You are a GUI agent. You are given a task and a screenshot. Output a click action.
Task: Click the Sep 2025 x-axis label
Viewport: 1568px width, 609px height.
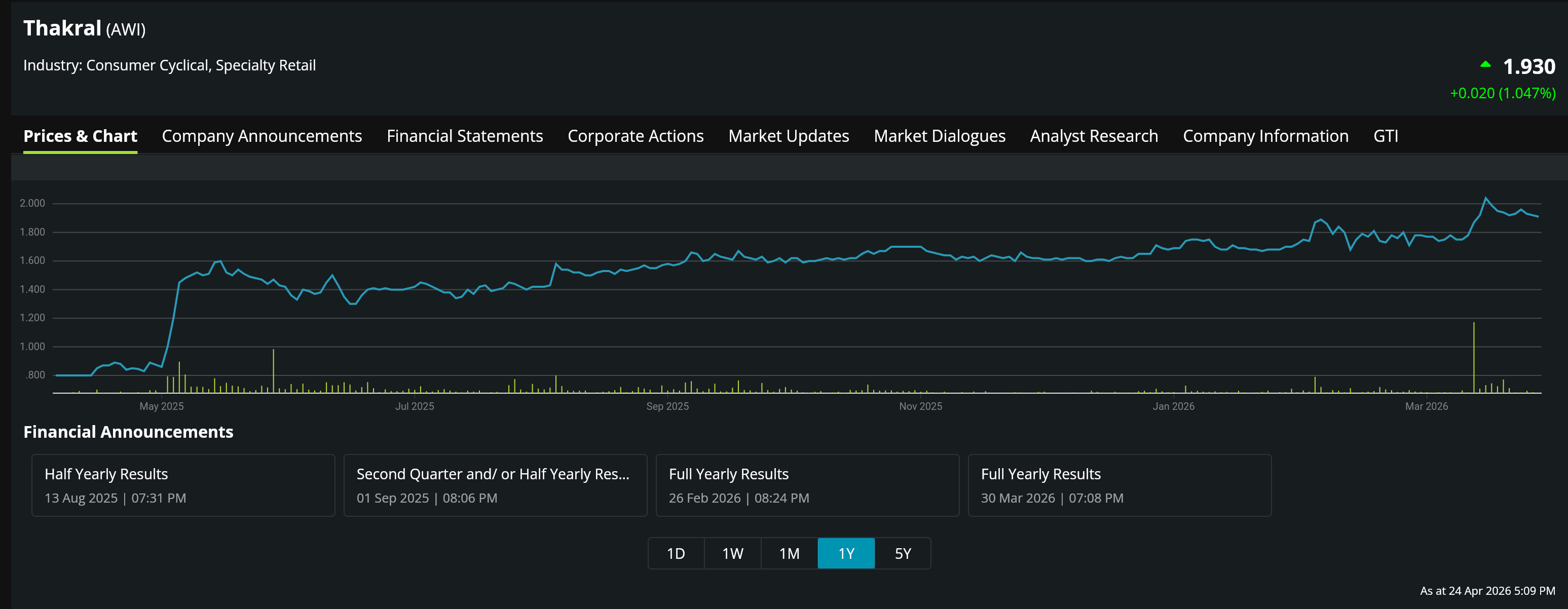pyautogui.click(x=668, y=406)
